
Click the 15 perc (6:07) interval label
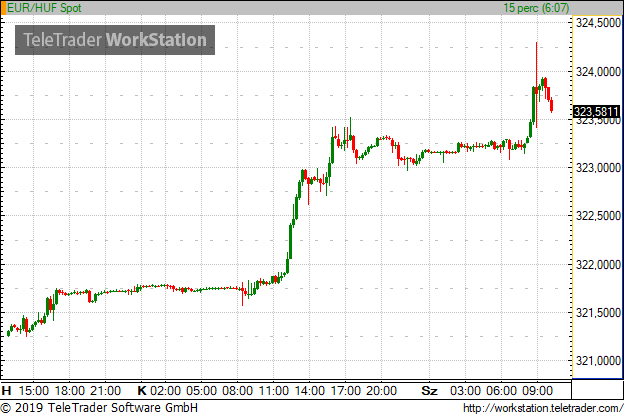536,8
